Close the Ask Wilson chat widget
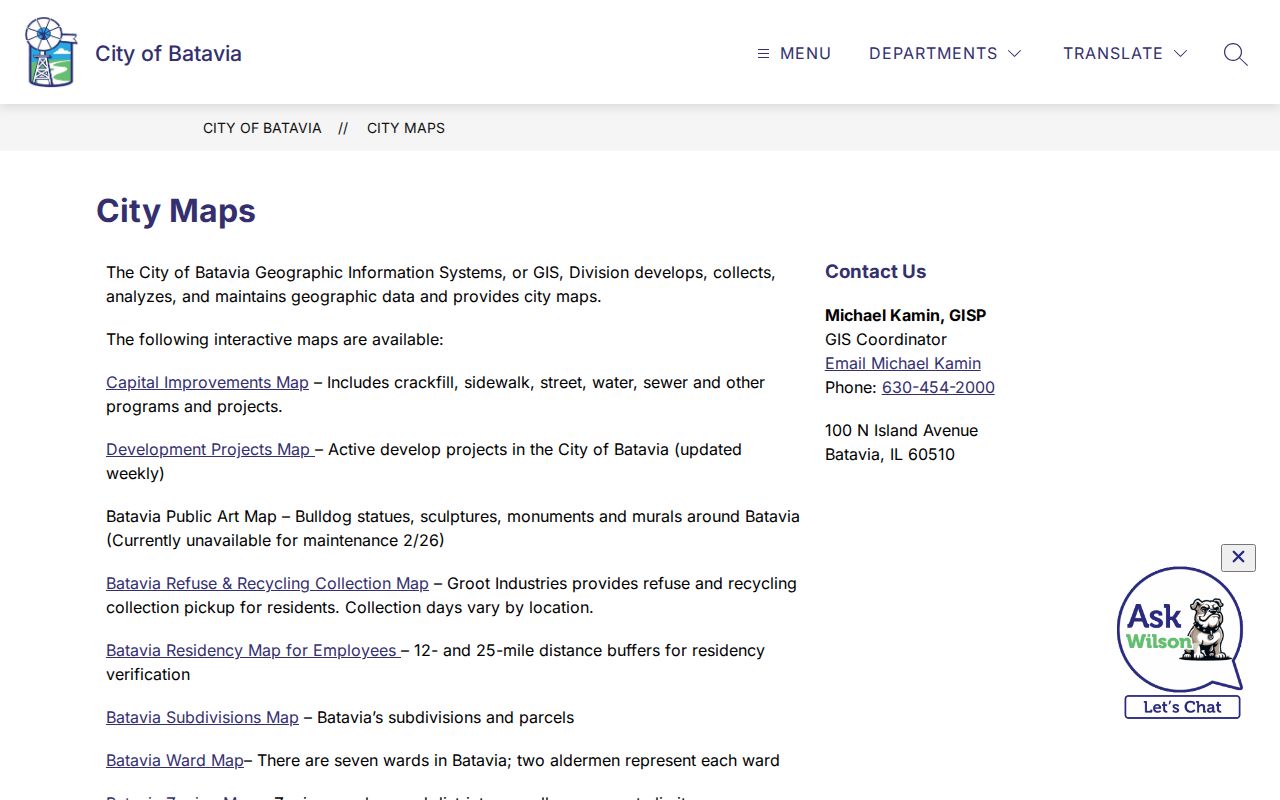 (x=1238, y=557)
